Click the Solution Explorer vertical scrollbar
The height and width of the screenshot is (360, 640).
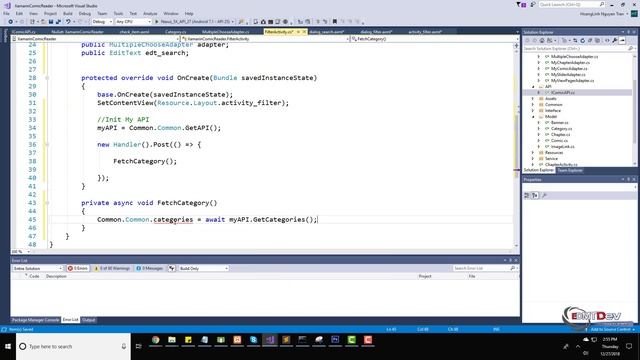pyautogui.click(x=635, y=110)
